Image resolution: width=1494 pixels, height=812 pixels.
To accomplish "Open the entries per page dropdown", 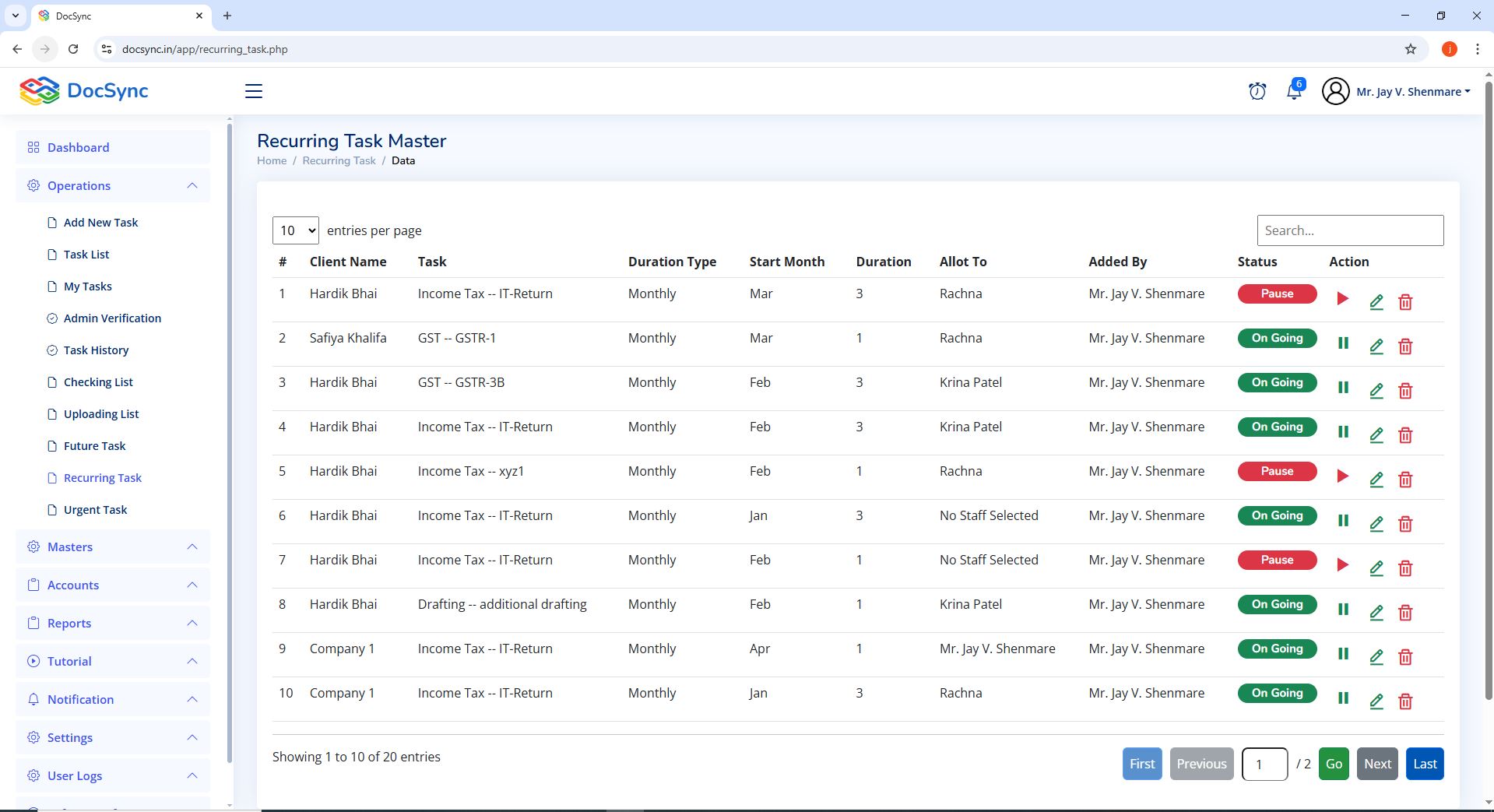I will pos(295,230).
